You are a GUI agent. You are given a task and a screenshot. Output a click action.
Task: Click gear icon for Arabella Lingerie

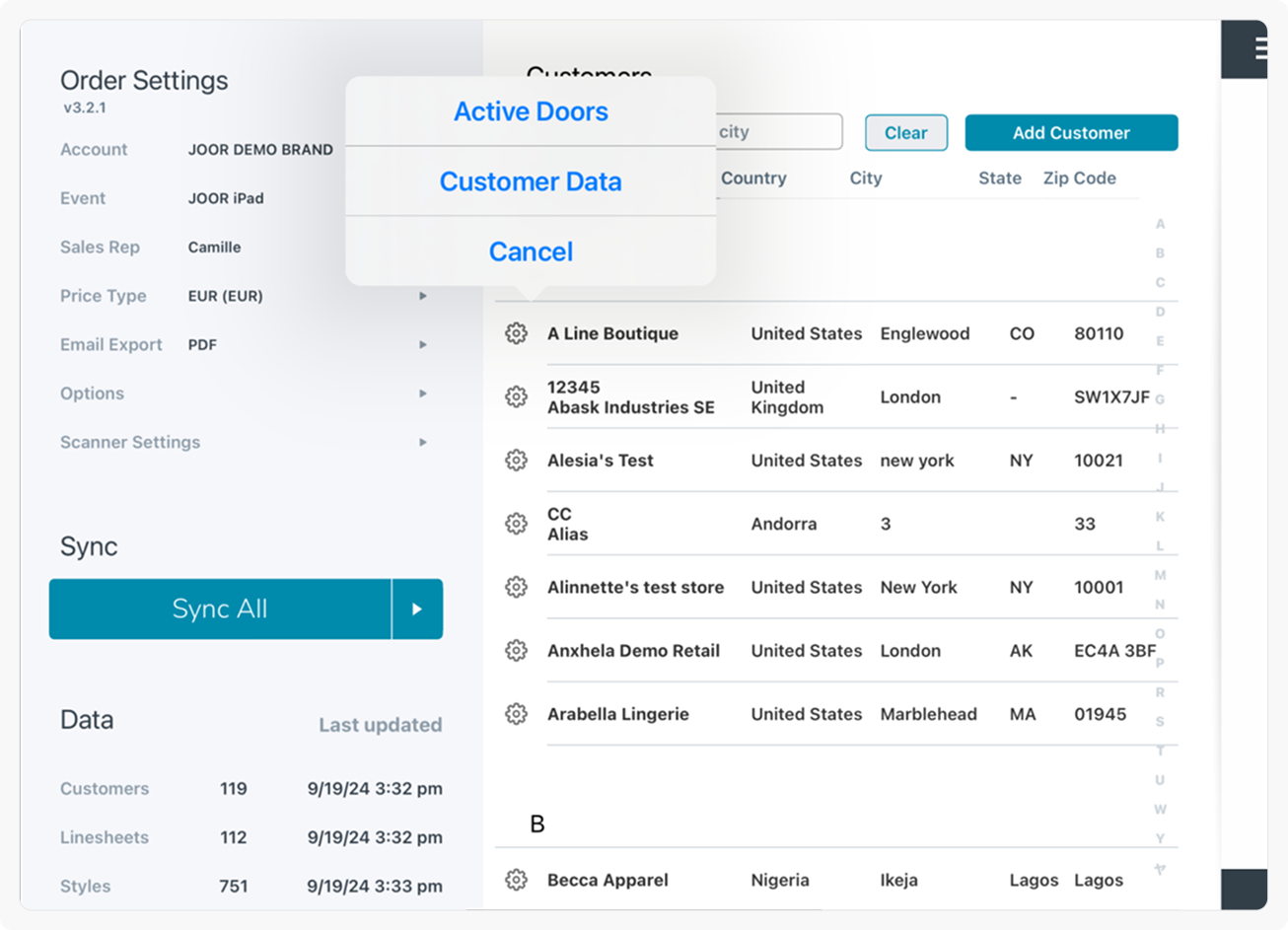516,714
